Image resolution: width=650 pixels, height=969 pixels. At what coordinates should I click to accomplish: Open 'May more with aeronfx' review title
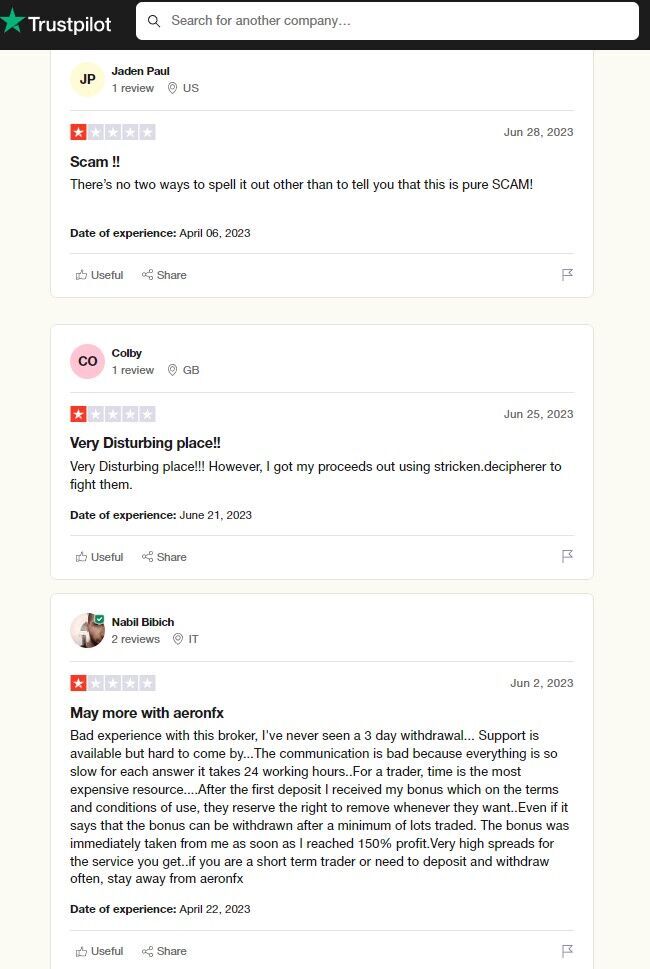point(147,713)
